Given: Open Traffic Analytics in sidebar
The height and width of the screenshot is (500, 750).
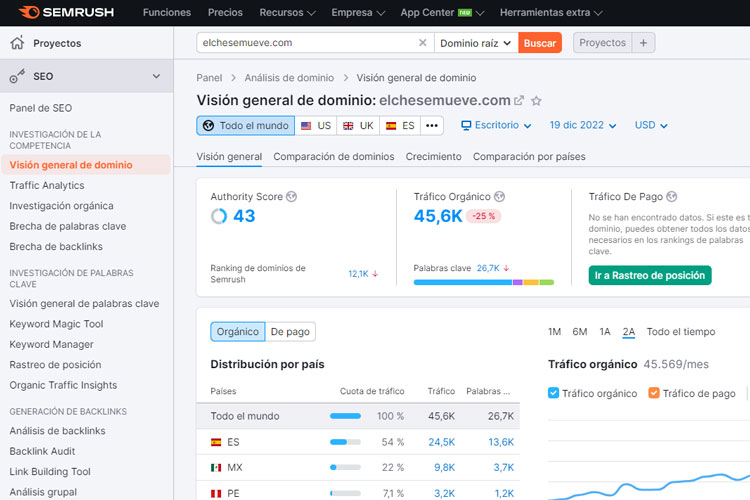Looking at the screenshot, I should (47, 185).
